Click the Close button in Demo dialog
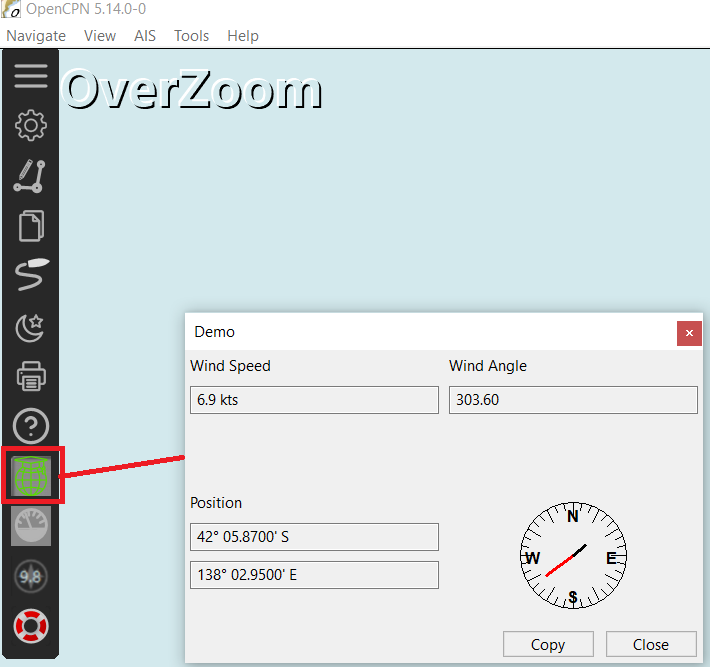 (651, 644)
